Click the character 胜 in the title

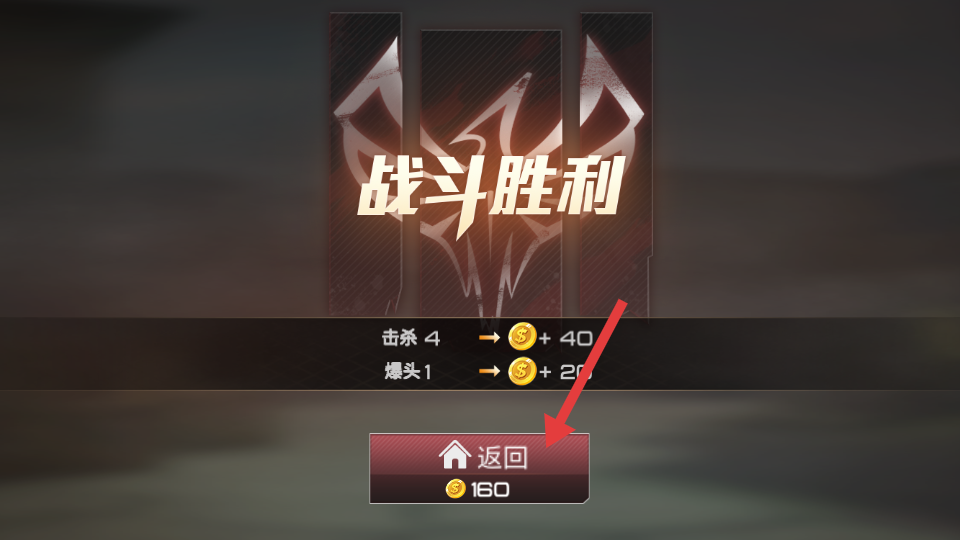click(525, 186)
